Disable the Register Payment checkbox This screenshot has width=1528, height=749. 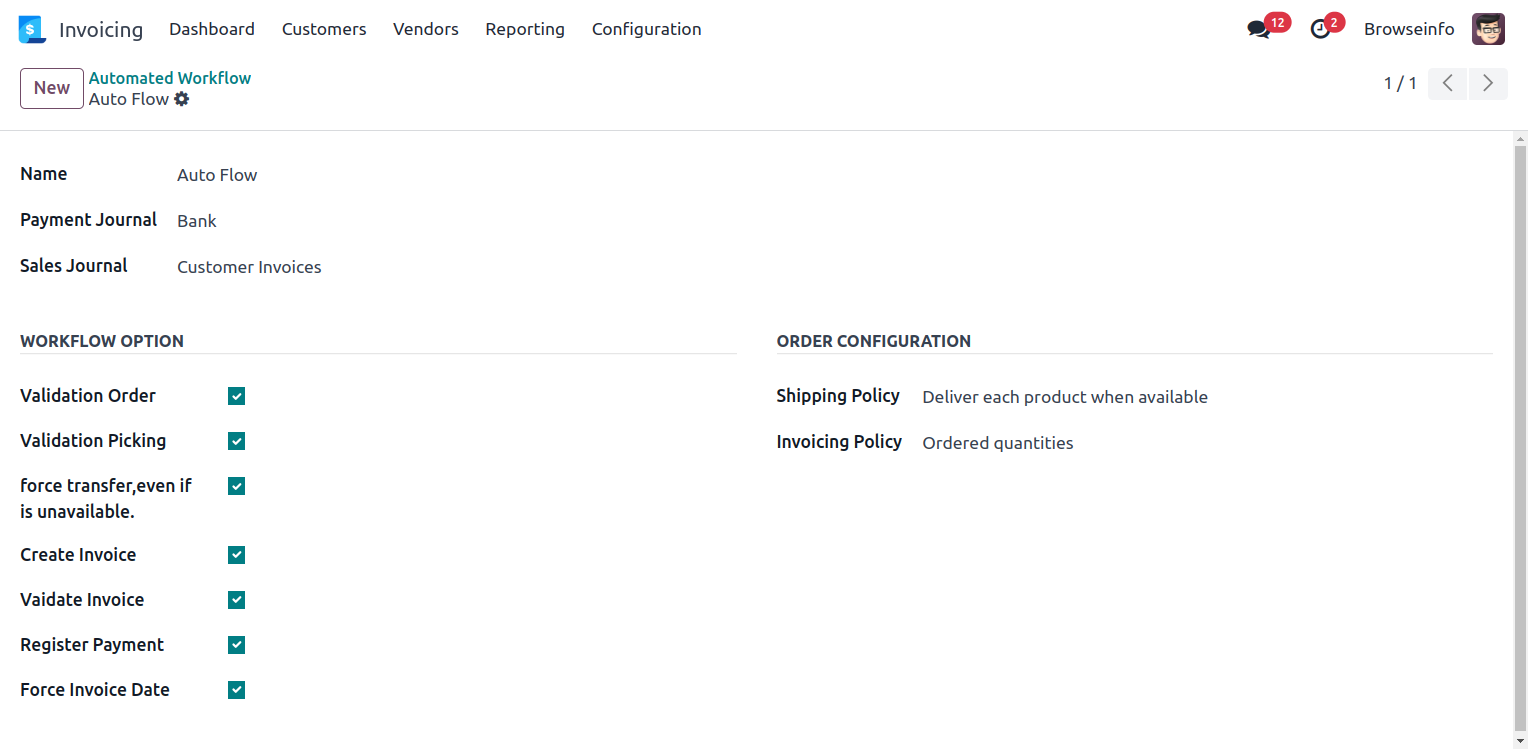pyautogui.click(x=236, y=645)
